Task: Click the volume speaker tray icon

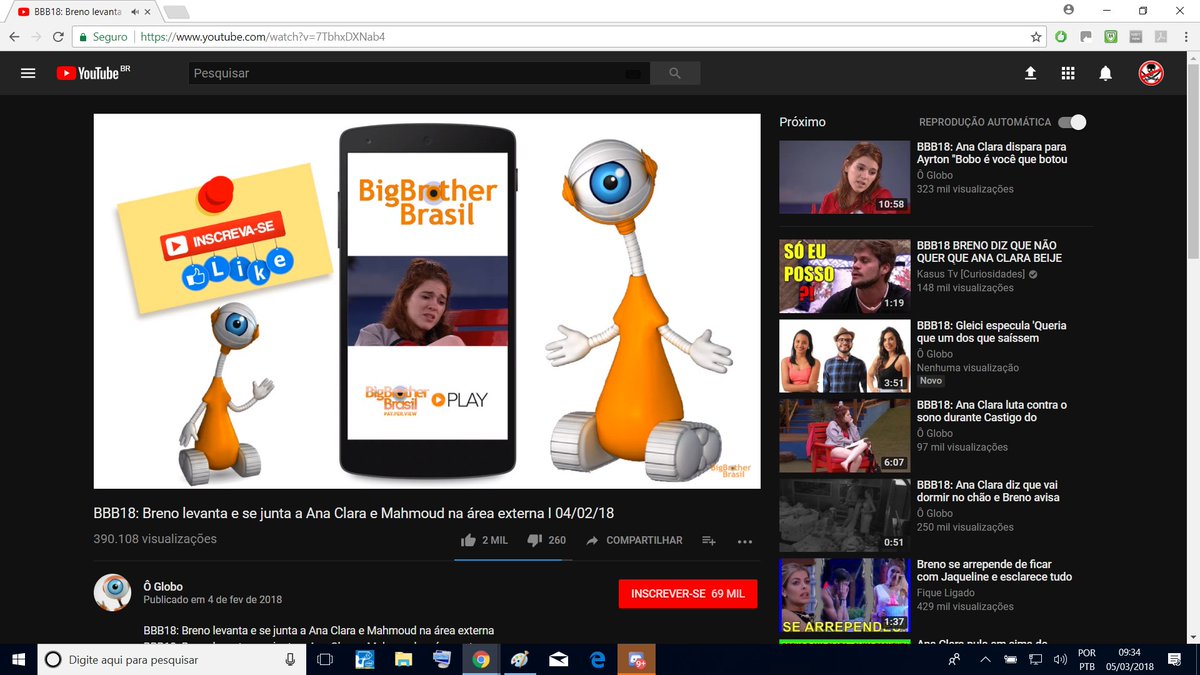Action: (x=1059, y=660)
